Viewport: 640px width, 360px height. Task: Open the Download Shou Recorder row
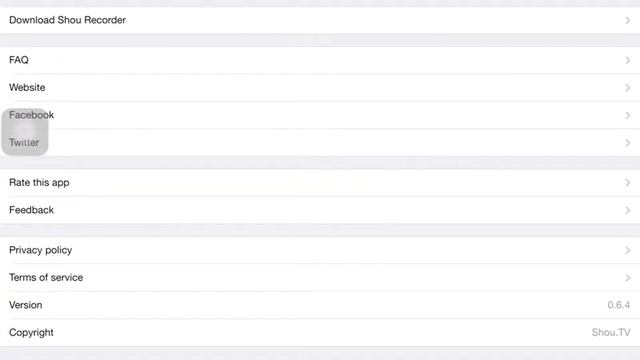pos(320,20)
